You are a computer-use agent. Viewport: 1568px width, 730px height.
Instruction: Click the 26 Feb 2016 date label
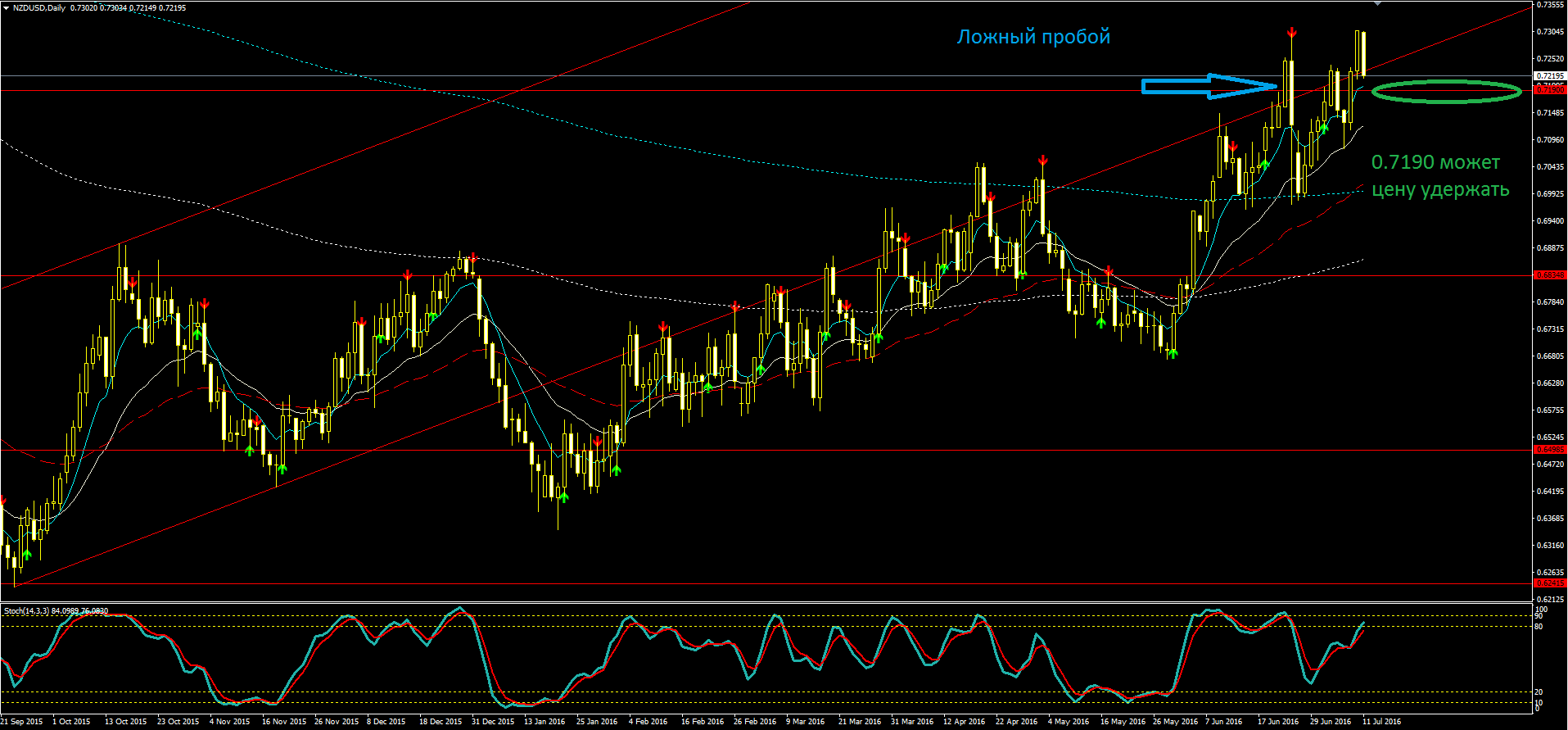tap(754, 722)
